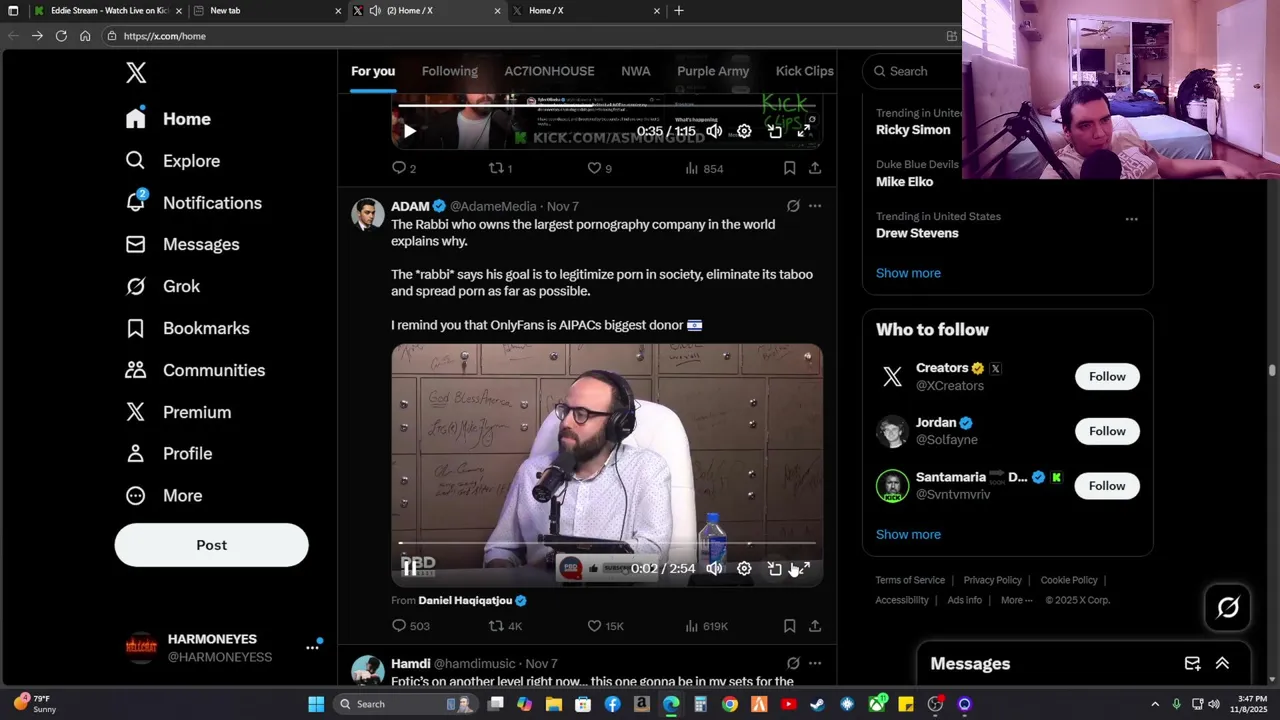Repost the ADAM post with 4K reposts

[505, 626]
